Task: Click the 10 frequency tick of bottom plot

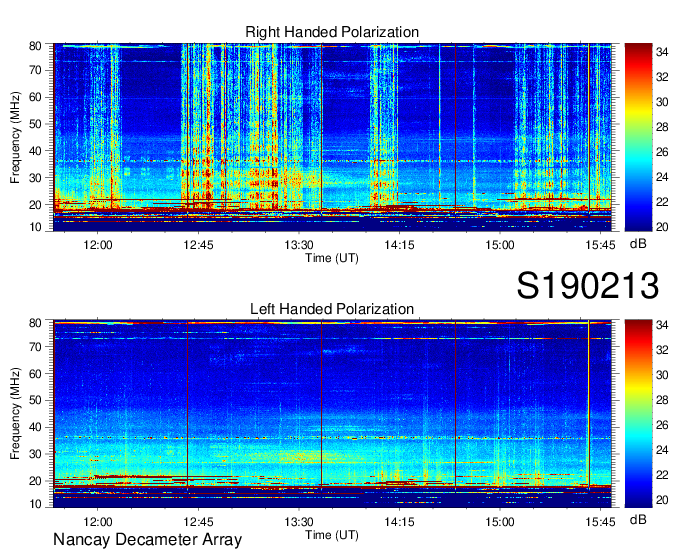Action: (x=35, y=504)
